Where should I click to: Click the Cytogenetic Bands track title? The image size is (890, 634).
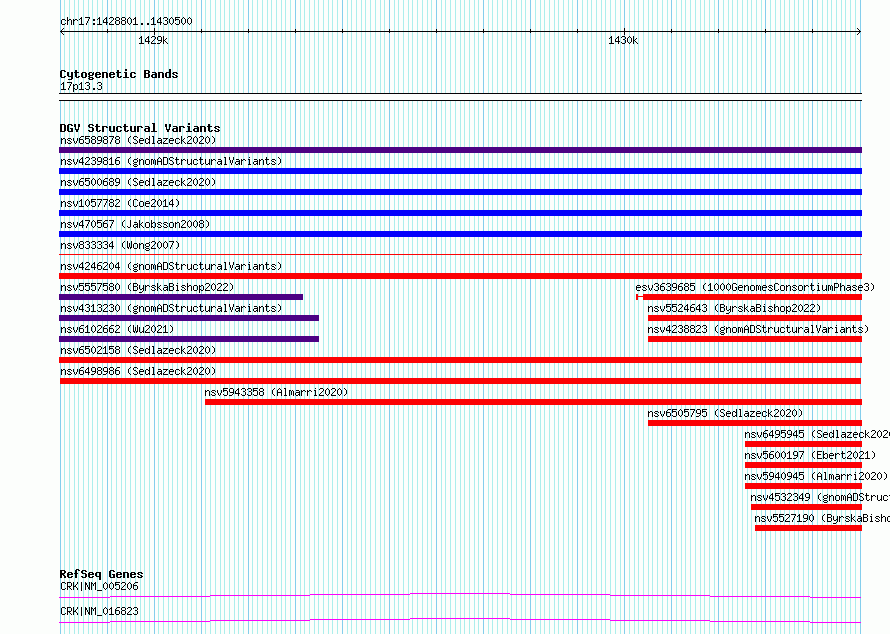[119, 74]
